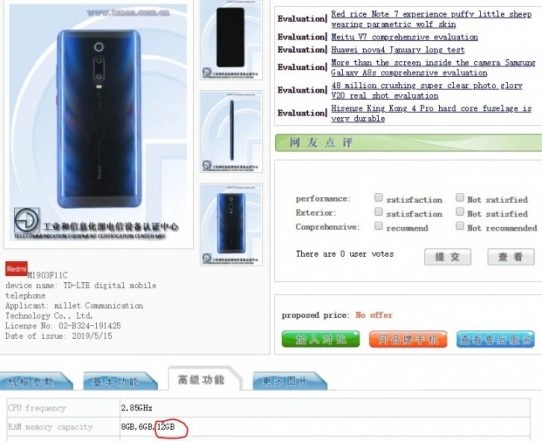Check Not satisfied for Exterior
Viewport: 542px width, 441px height.
point(460,212)
